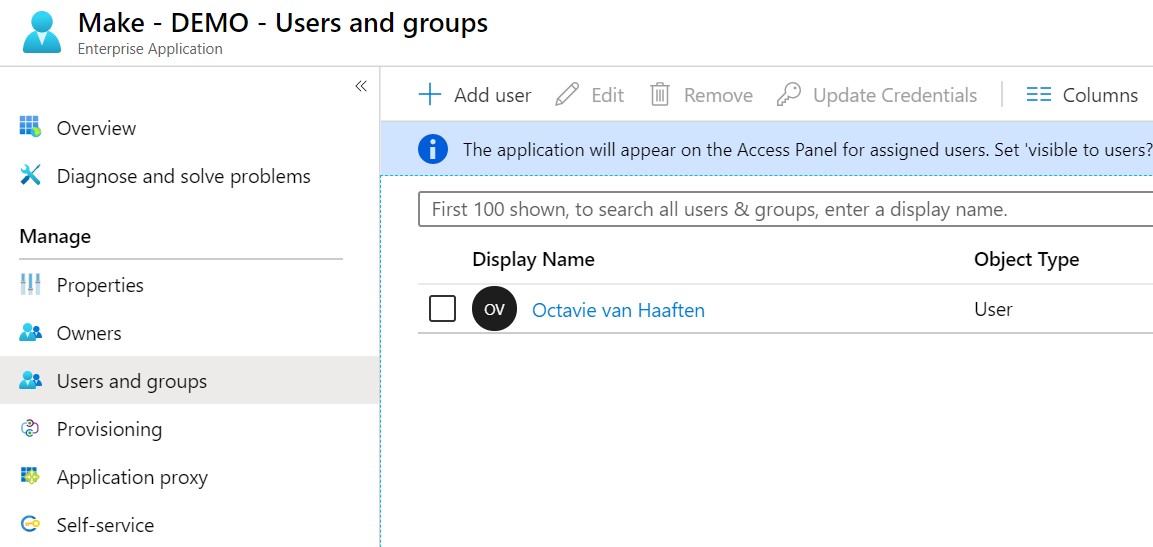Click the Overview grid icon
This screenshot has width=1153, height=547.
click(30, 127)
